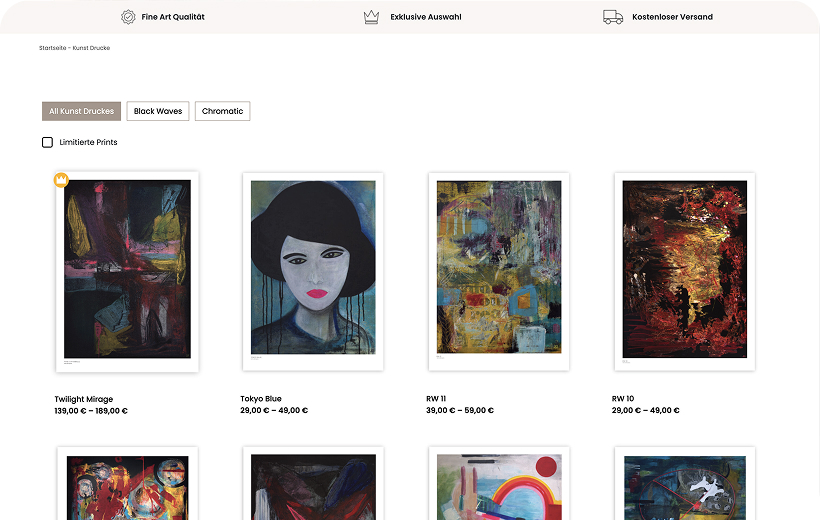
Task: Filter by the Chromatic collection
Action: pos(222,111)
